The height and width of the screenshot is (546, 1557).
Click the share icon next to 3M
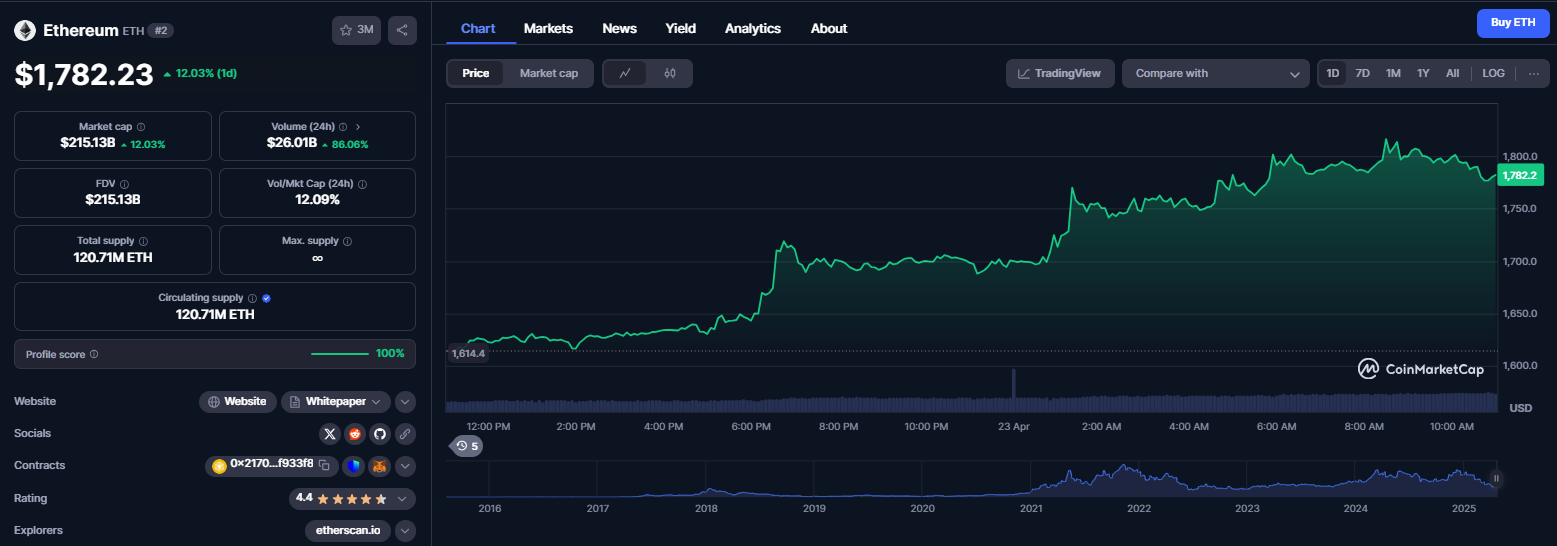coord(402,30)
